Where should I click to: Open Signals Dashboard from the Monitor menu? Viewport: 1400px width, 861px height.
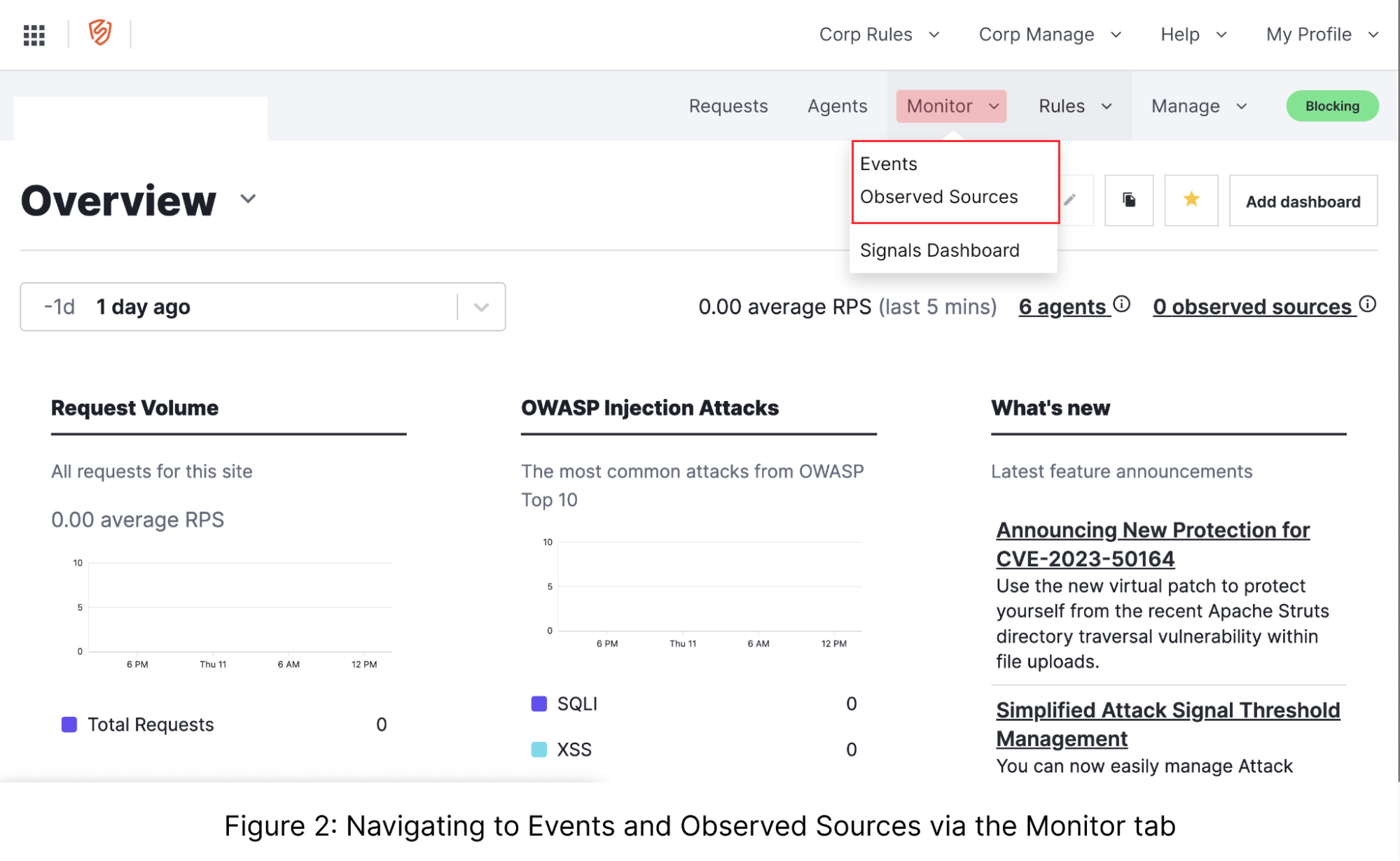click(x=939, y=250)
